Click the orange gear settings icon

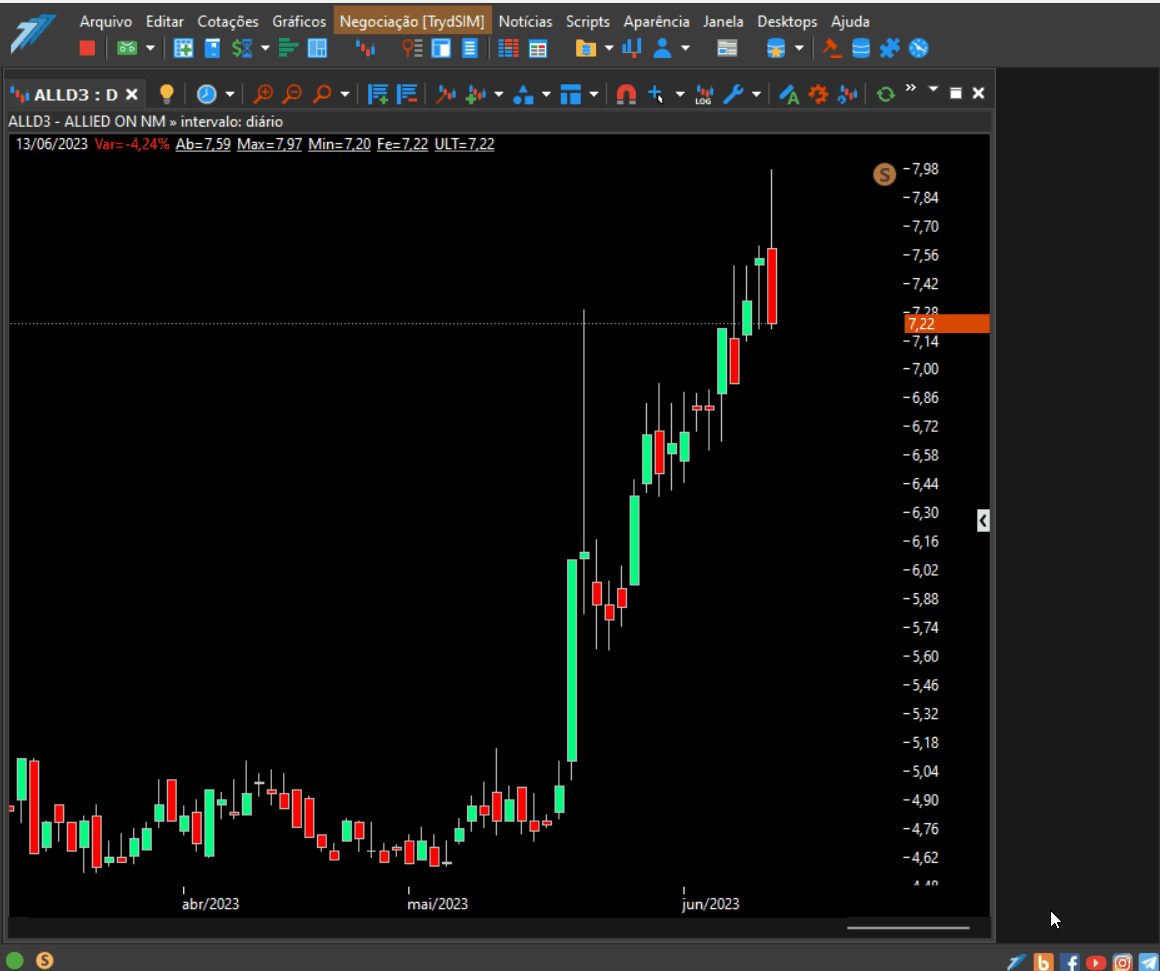(818, 94)
